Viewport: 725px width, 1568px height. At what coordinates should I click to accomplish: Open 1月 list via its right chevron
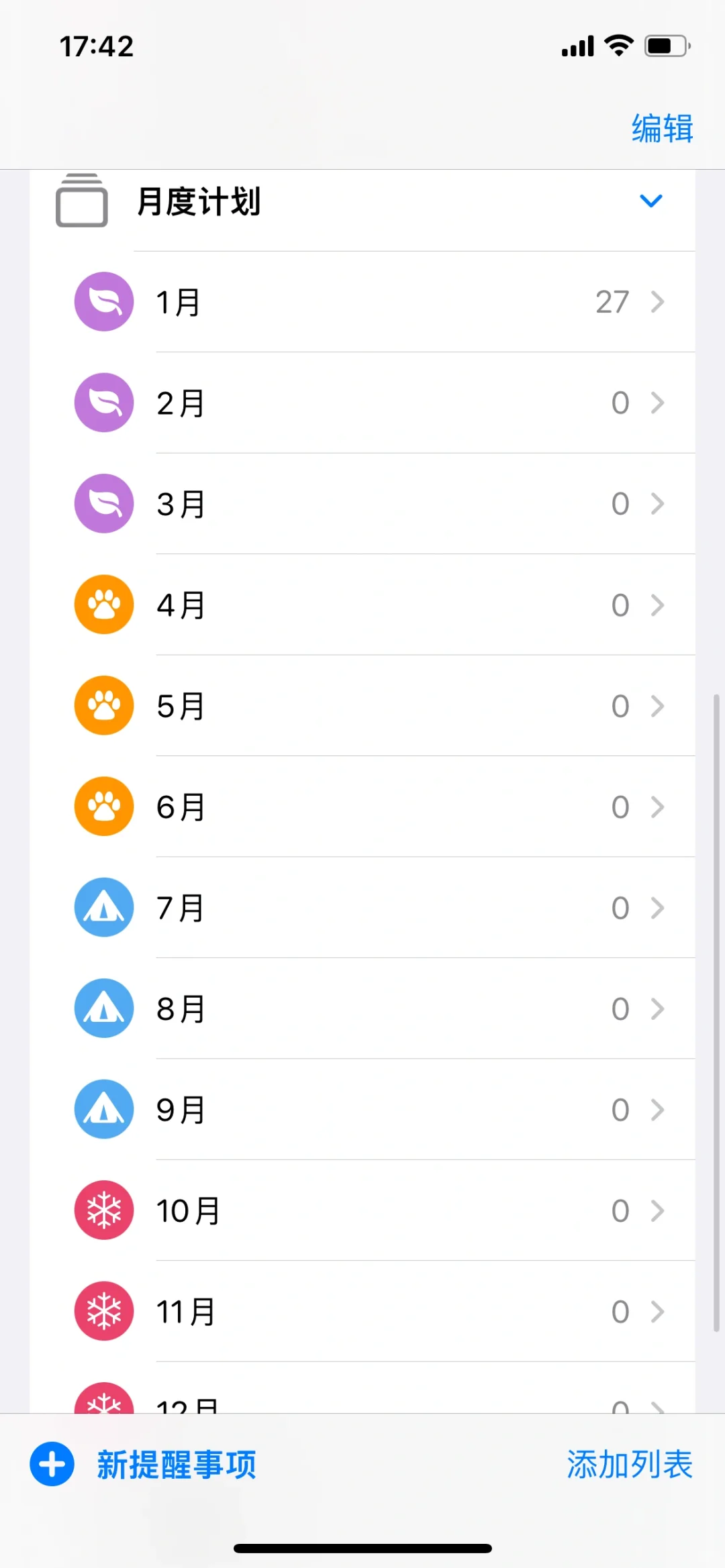[657, 302]
